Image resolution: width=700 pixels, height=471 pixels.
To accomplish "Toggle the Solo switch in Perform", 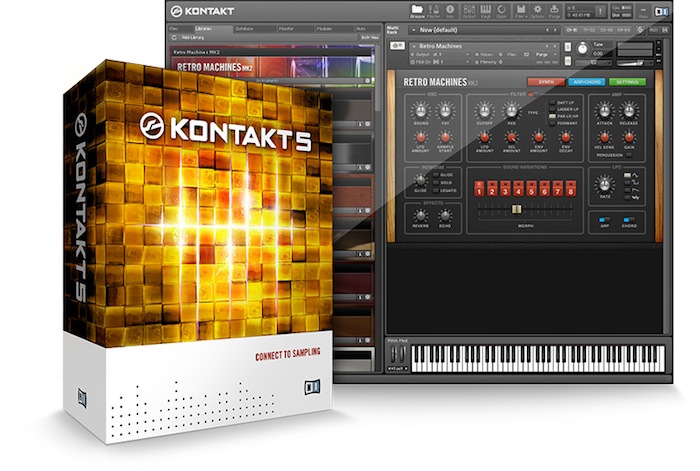I will tap(435, 183).
